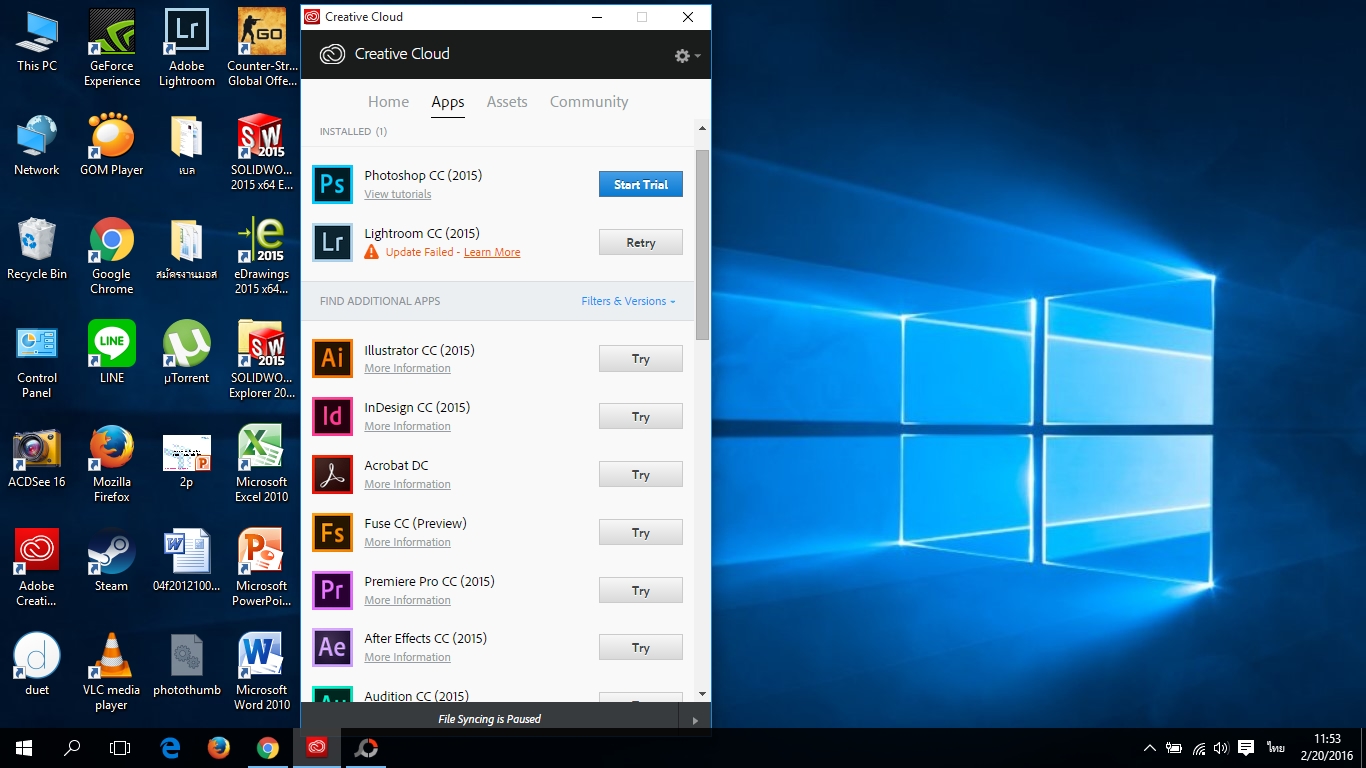This screenshot has width=1366, height=768.
Task: Try Illustrator CC (2015)
Action: [x=641, y=358]
